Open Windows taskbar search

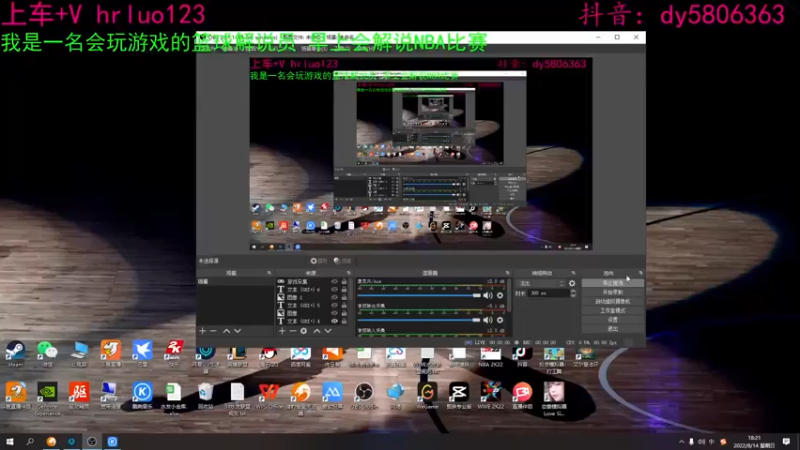[x=30, y=441]
